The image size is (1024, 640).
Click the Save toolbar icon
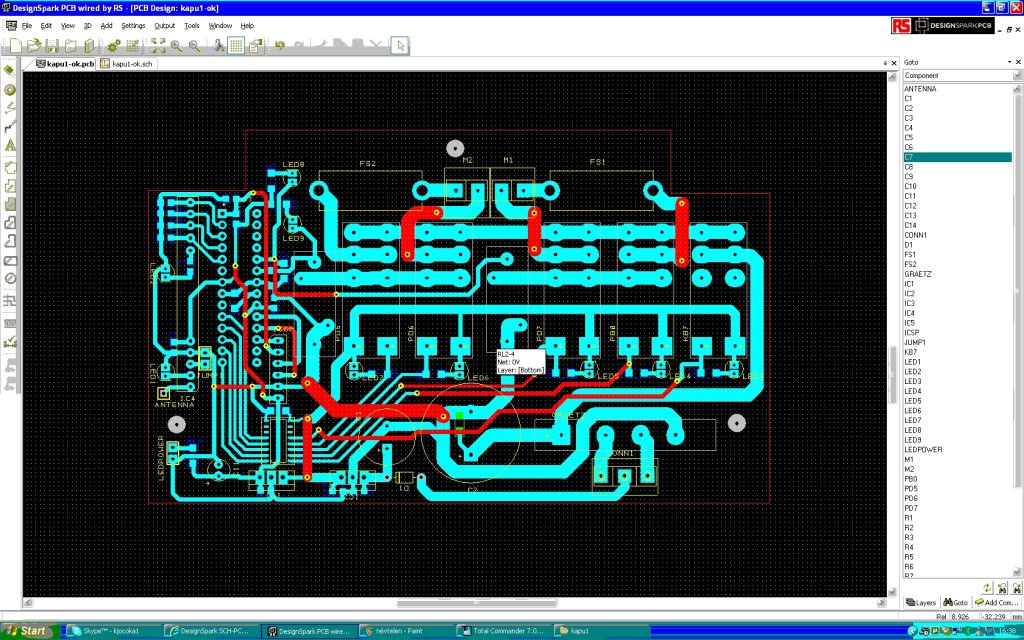coord(52,46)
